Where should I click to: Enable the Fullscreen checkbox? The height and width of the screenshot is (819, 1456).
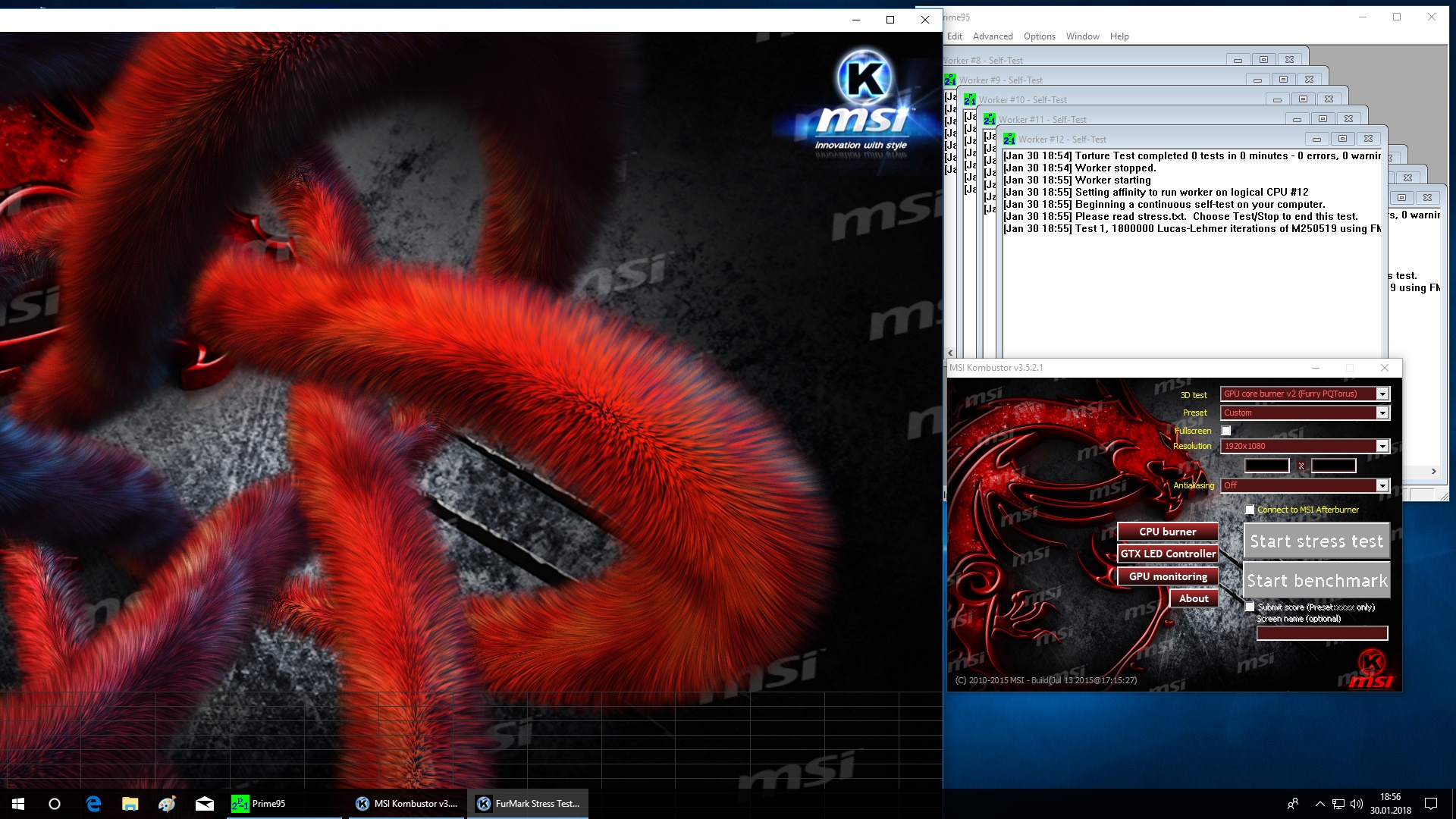coord(1226,431)
